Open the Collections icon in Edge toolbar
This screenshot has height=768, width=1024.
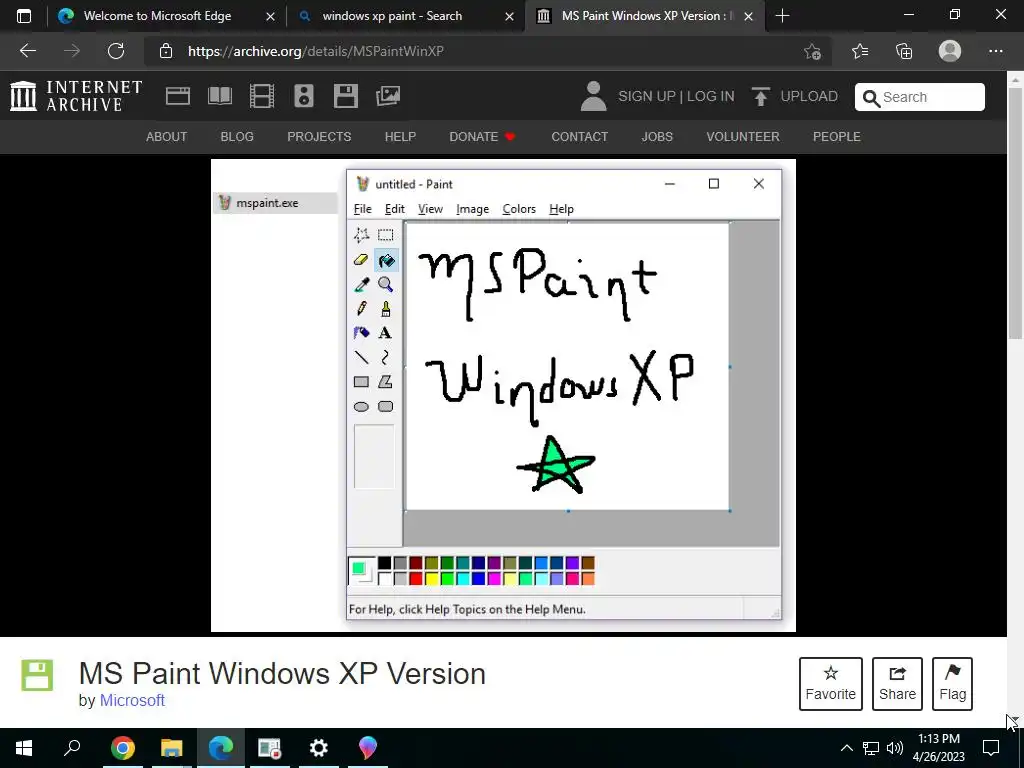click(904, 51)
